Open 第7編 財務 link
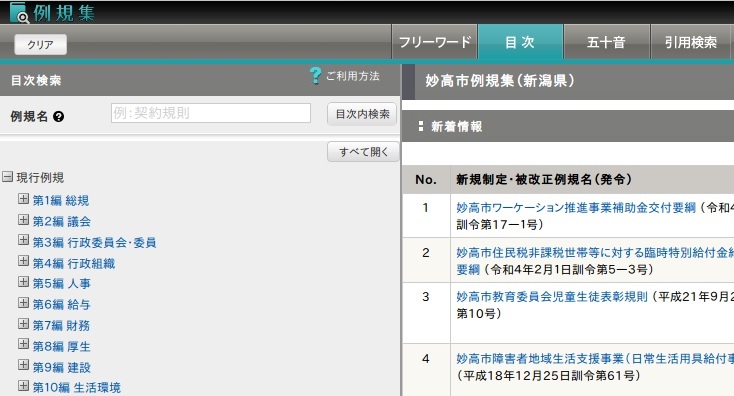 [61, 325]
